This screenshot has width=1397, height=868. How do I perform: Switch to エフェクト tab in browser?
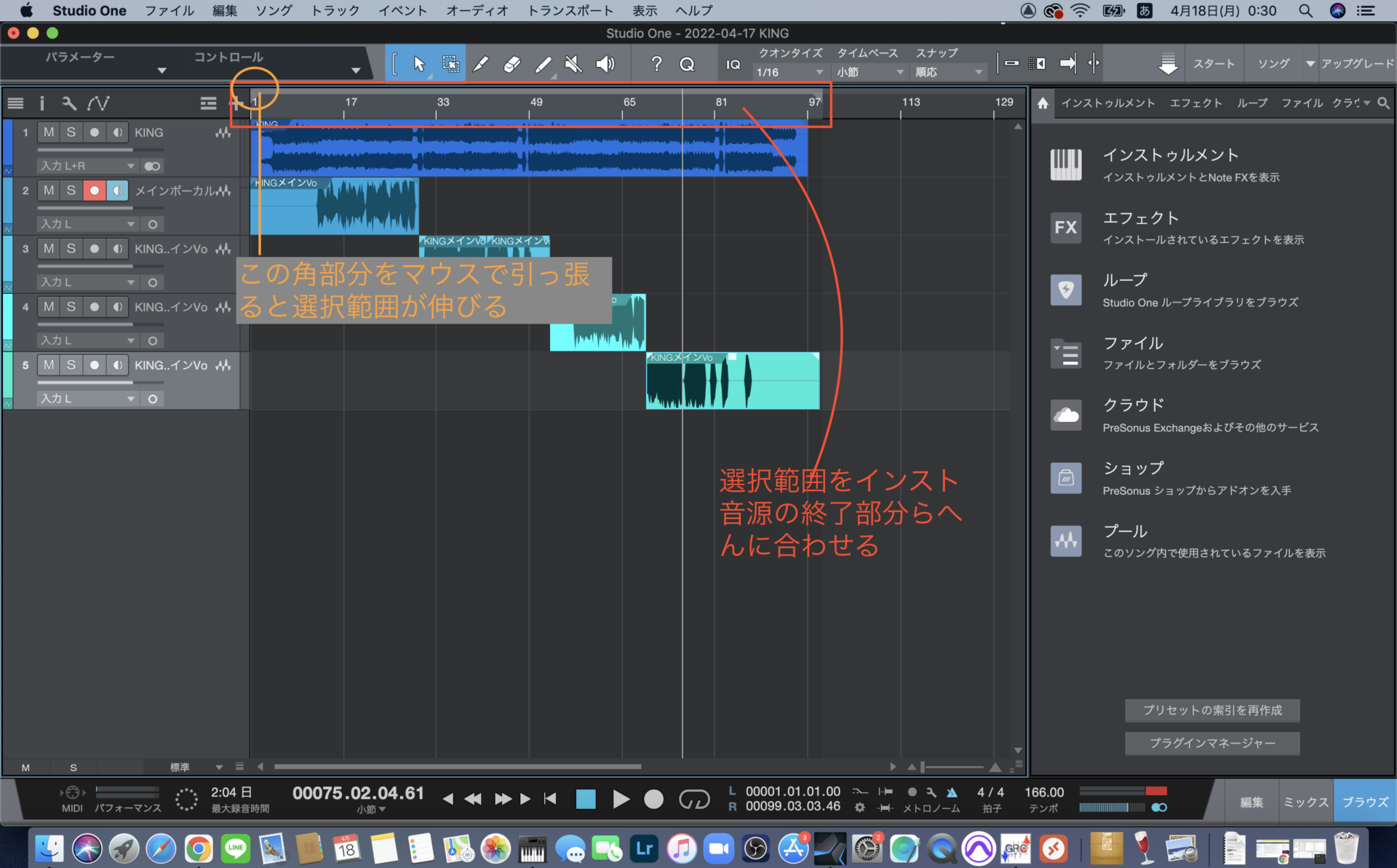click(x=1195, y=103)
